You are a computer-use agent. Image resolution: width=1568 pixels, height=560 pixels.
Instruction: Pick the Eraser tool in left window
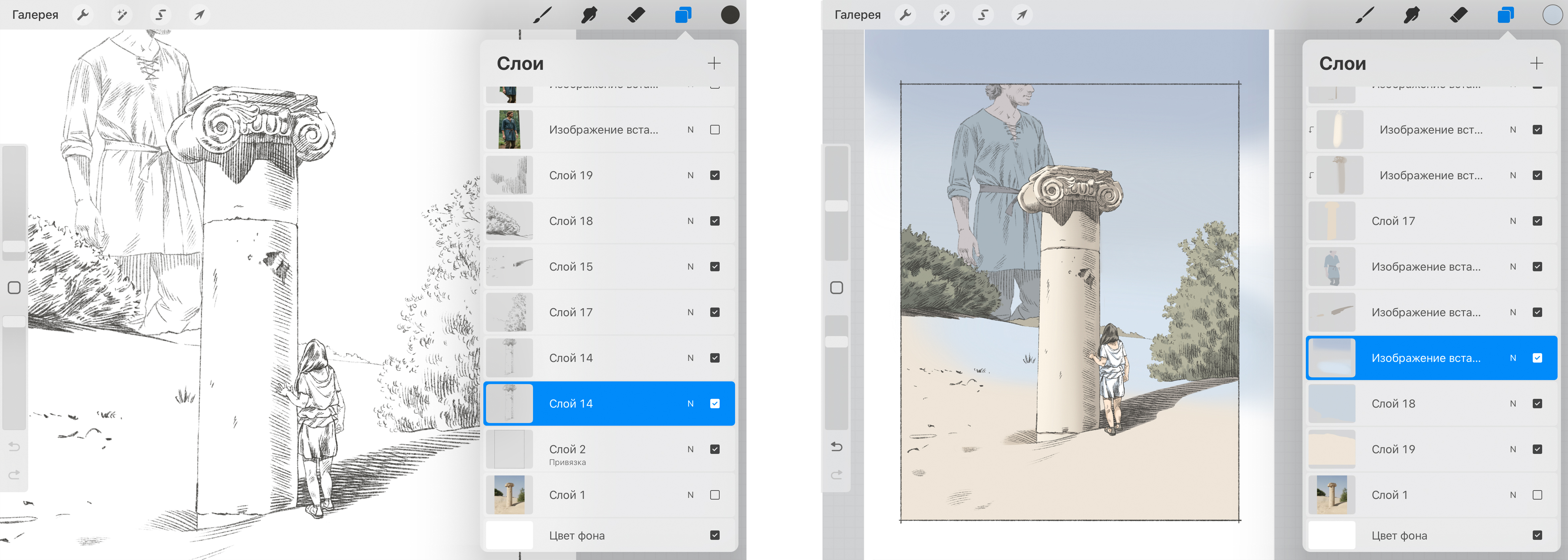636,15
